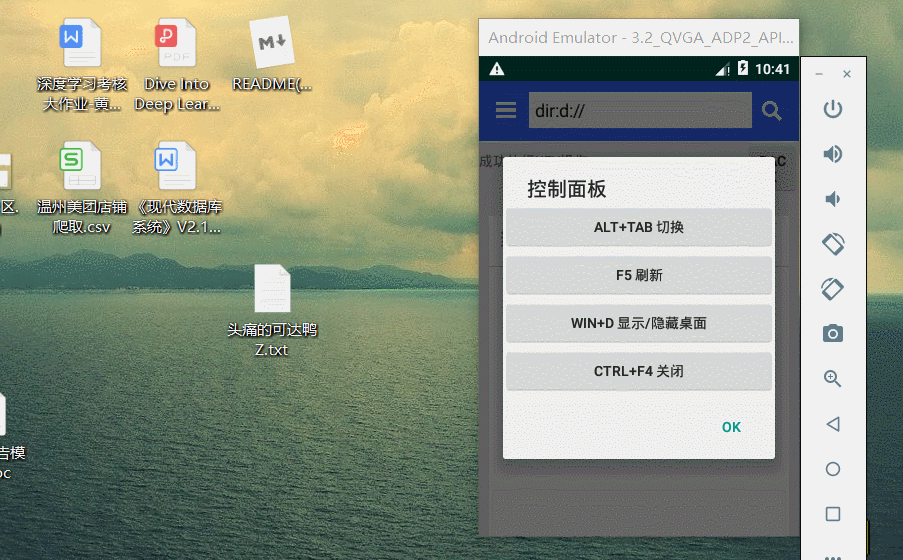
Task: Rotate the emulator left
Action: click(833, 244)
